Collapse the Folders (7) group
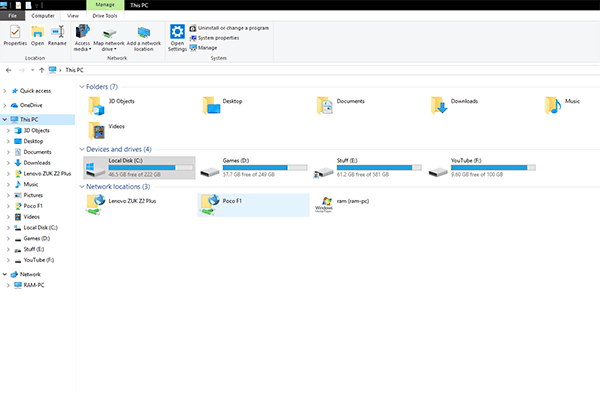Viewport: 600px width, 395px height. (x=82, y=87)
